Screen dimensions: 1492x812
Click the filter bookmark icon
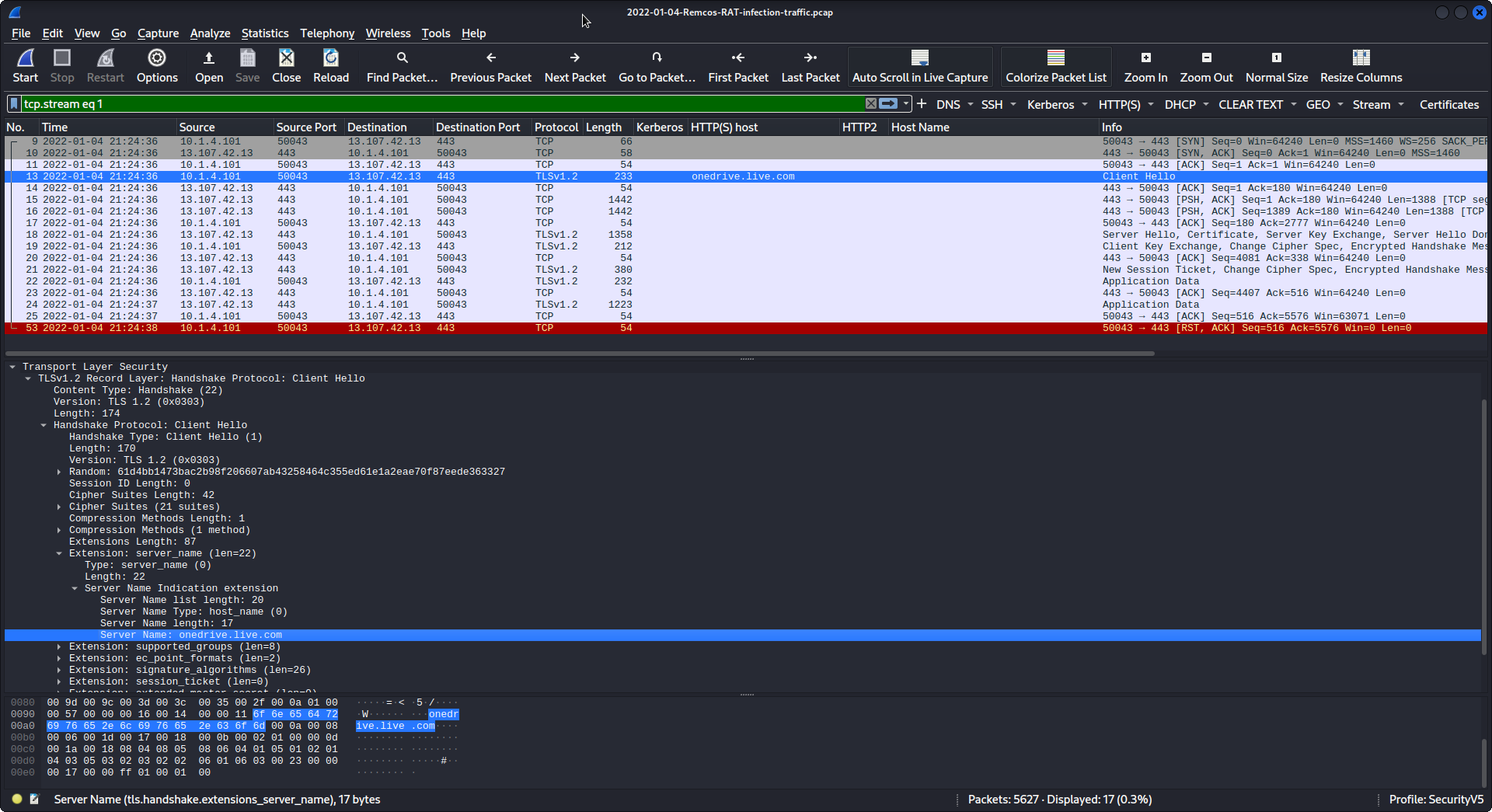coord(14,104)
